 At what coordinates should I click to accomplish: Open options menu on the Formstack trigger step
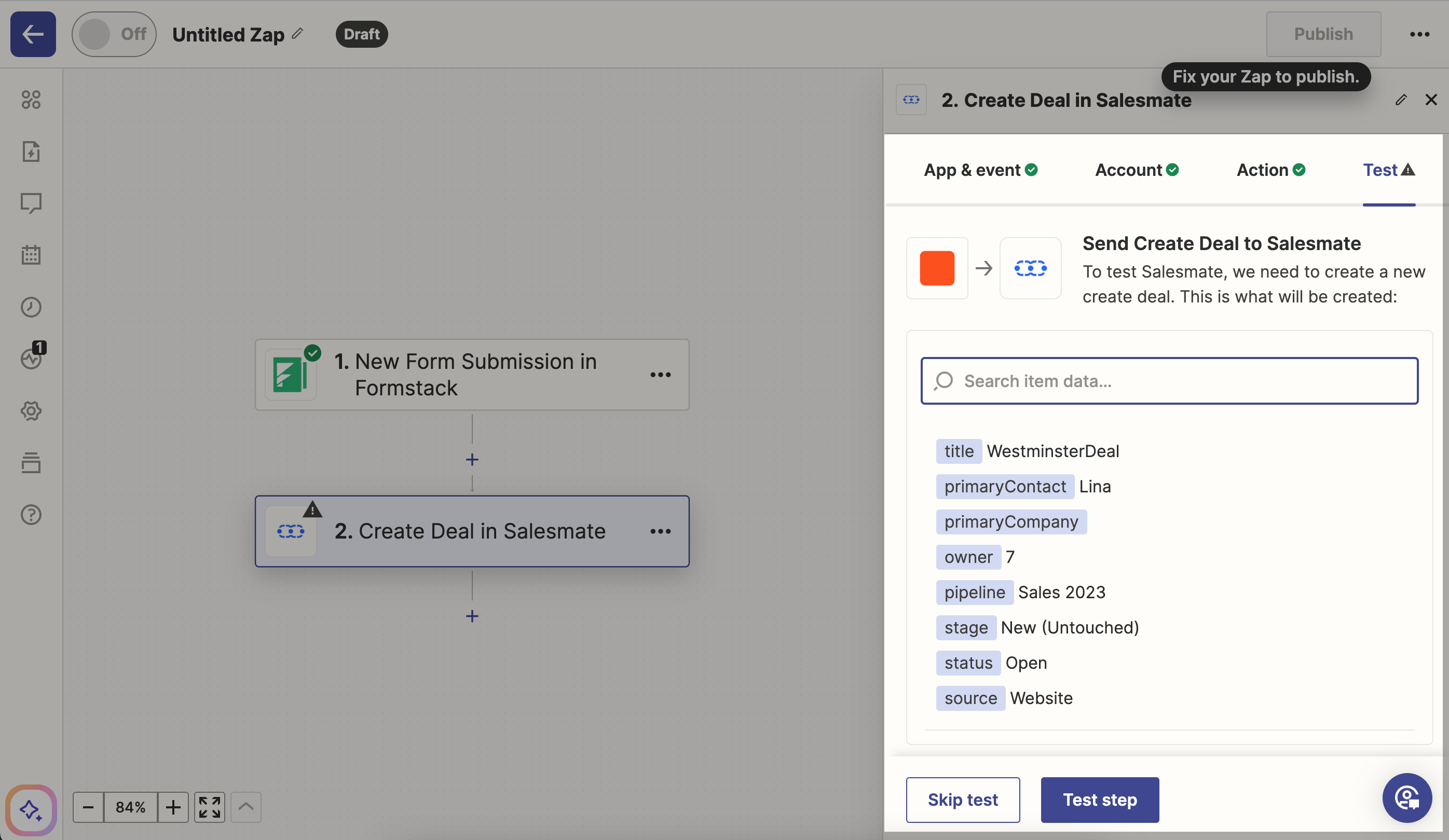tap(661, 374)
